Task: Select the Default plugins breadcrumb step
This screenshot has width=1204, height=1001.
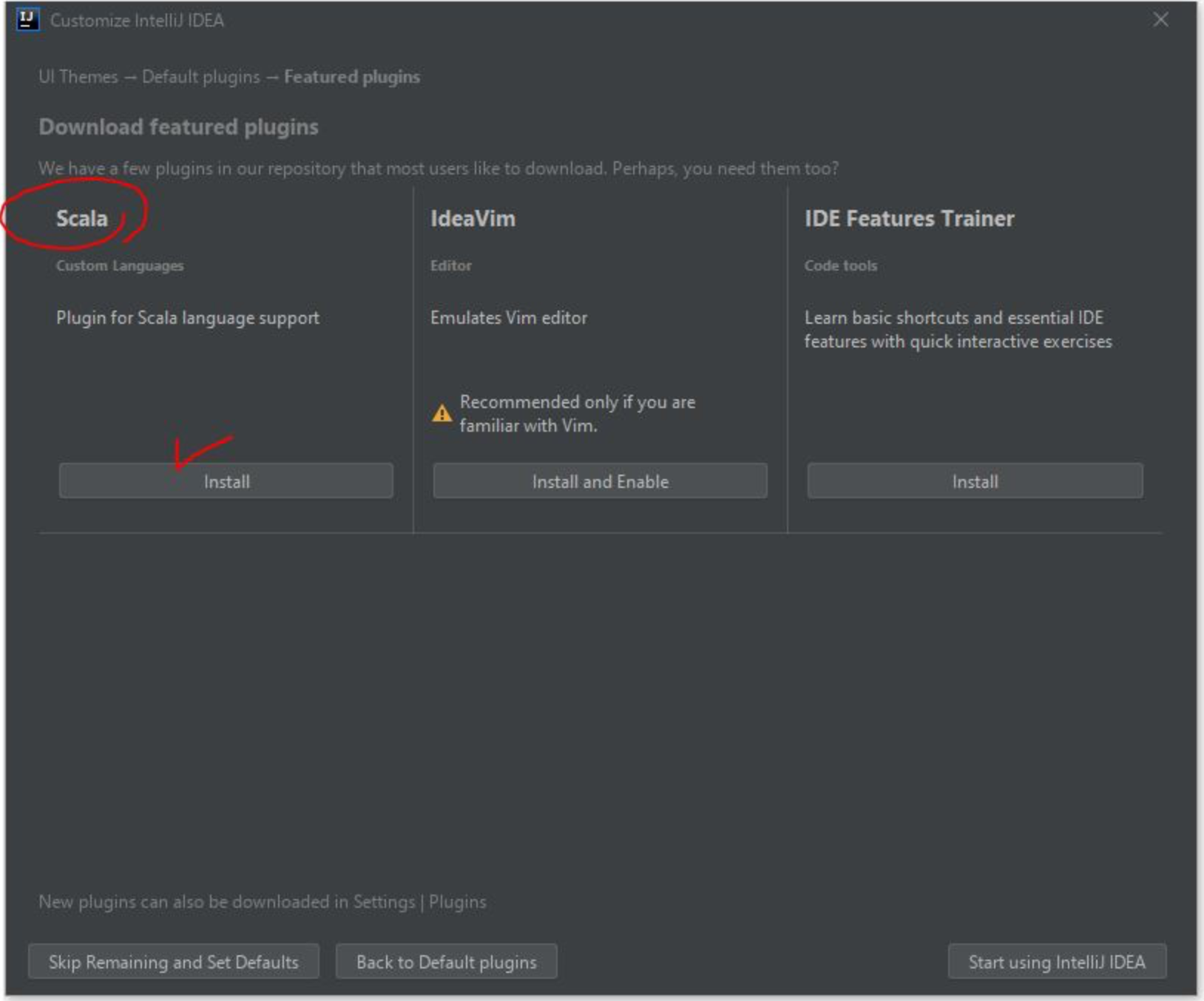Action: (201, 77)
